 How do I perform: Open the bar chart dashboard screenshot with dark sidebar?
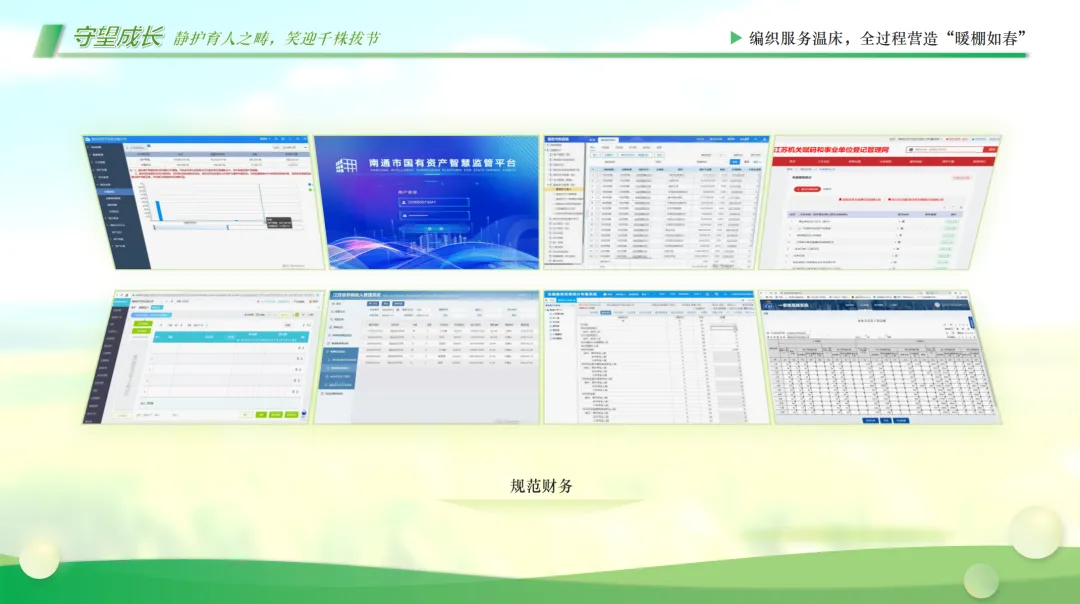click(203, 202)
